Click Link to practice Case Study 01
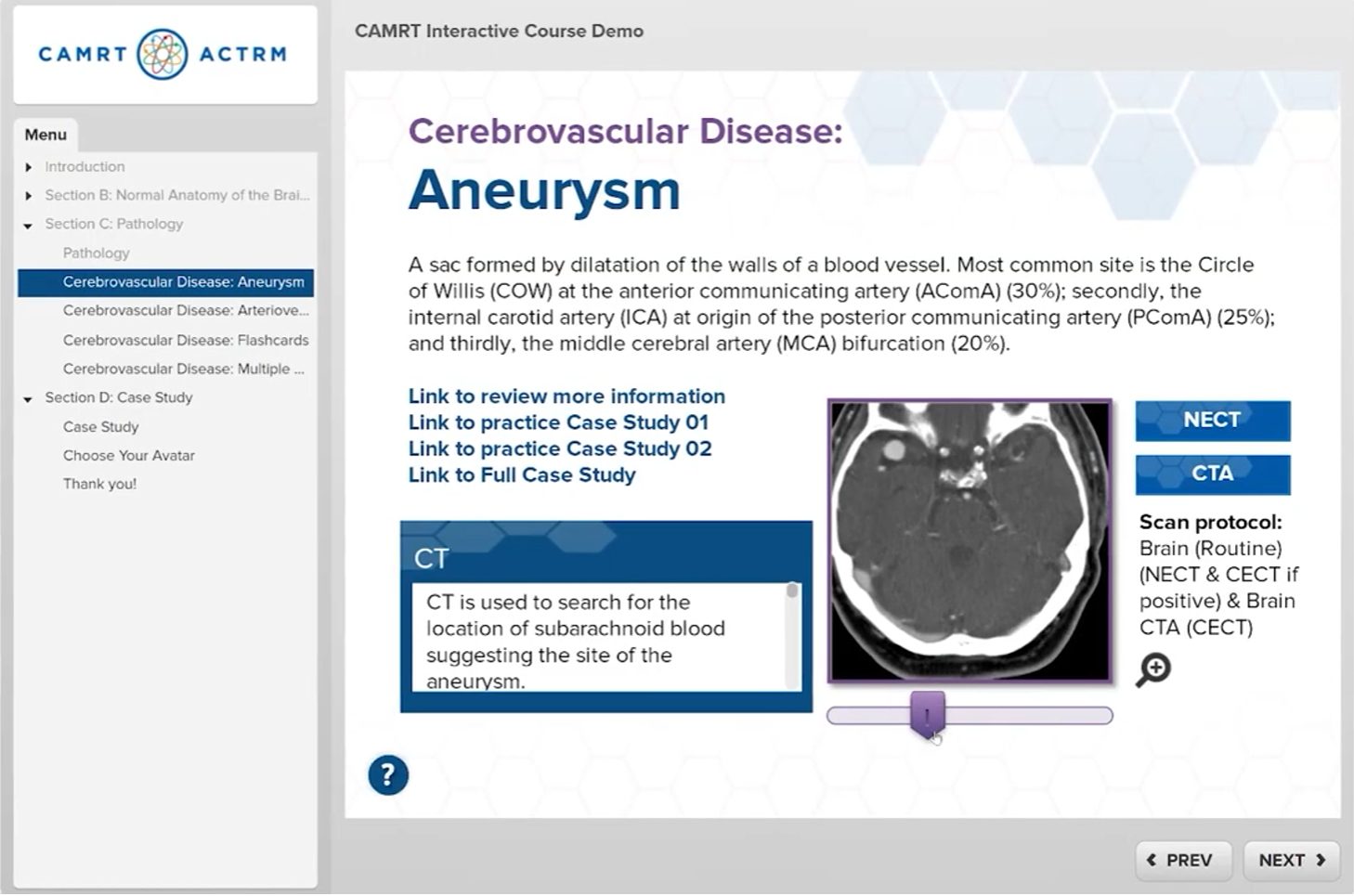The height and width of the screenshot is (896, 1354). [x=558, y=422]
